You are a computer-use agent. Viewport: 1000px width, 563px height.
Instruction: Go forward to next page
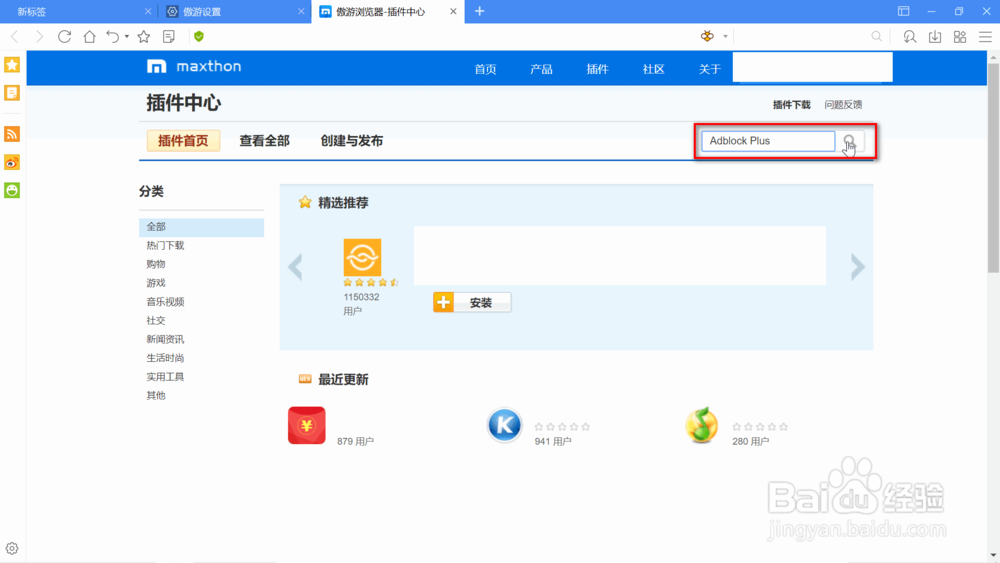pos(40,36)
